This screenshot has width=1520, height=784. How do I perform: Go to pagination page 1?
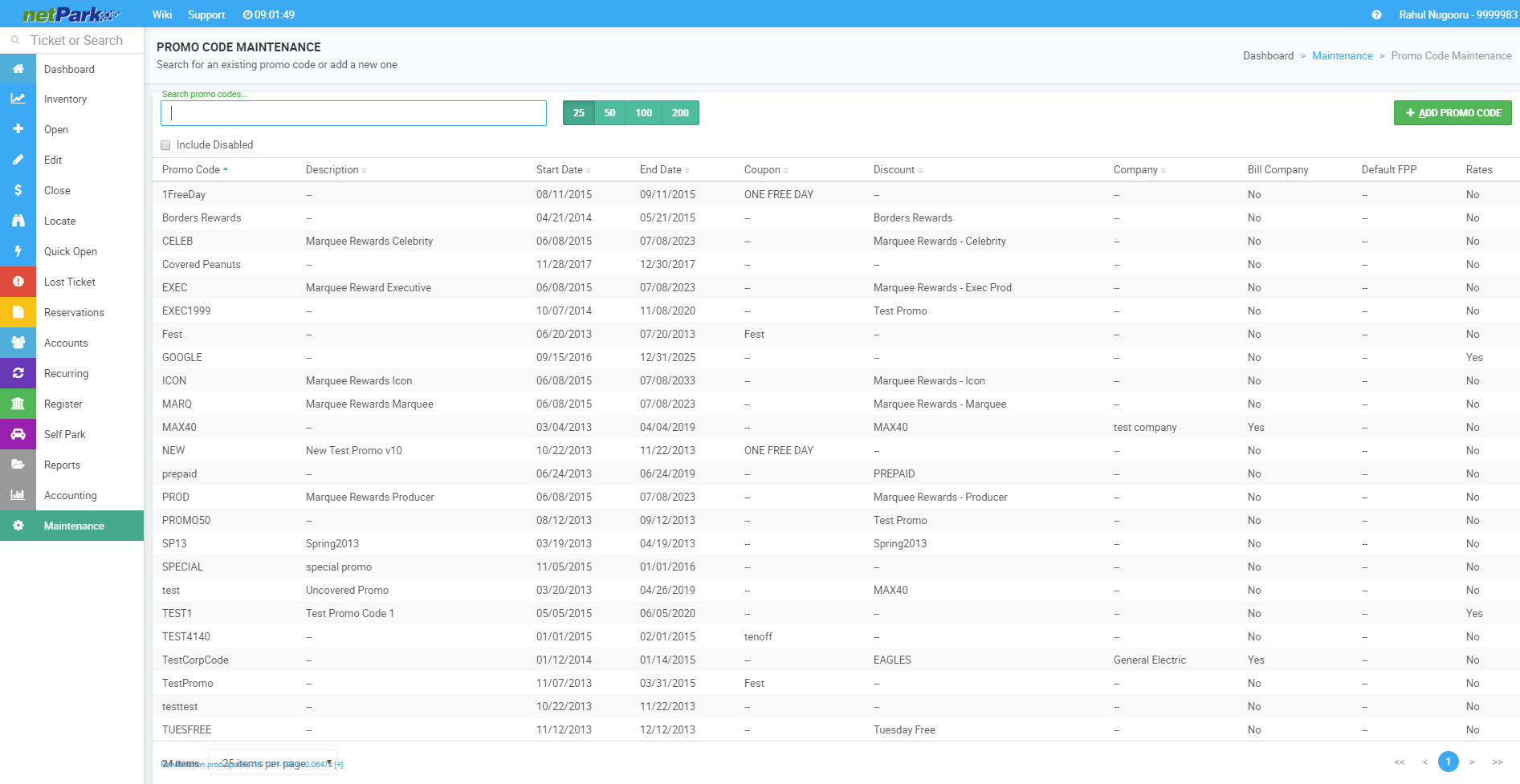click(x=1448, y=762)
